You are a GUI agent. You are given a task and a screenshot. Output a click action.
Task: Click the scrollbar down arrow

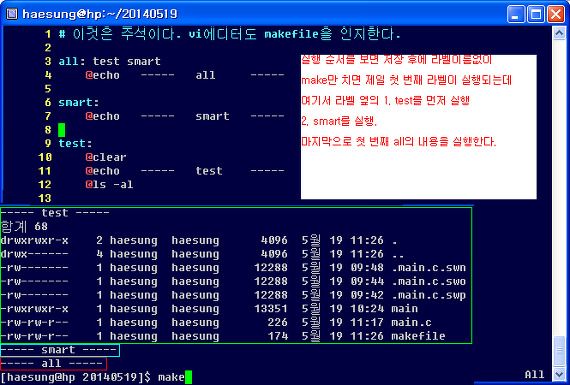point(559,374)
